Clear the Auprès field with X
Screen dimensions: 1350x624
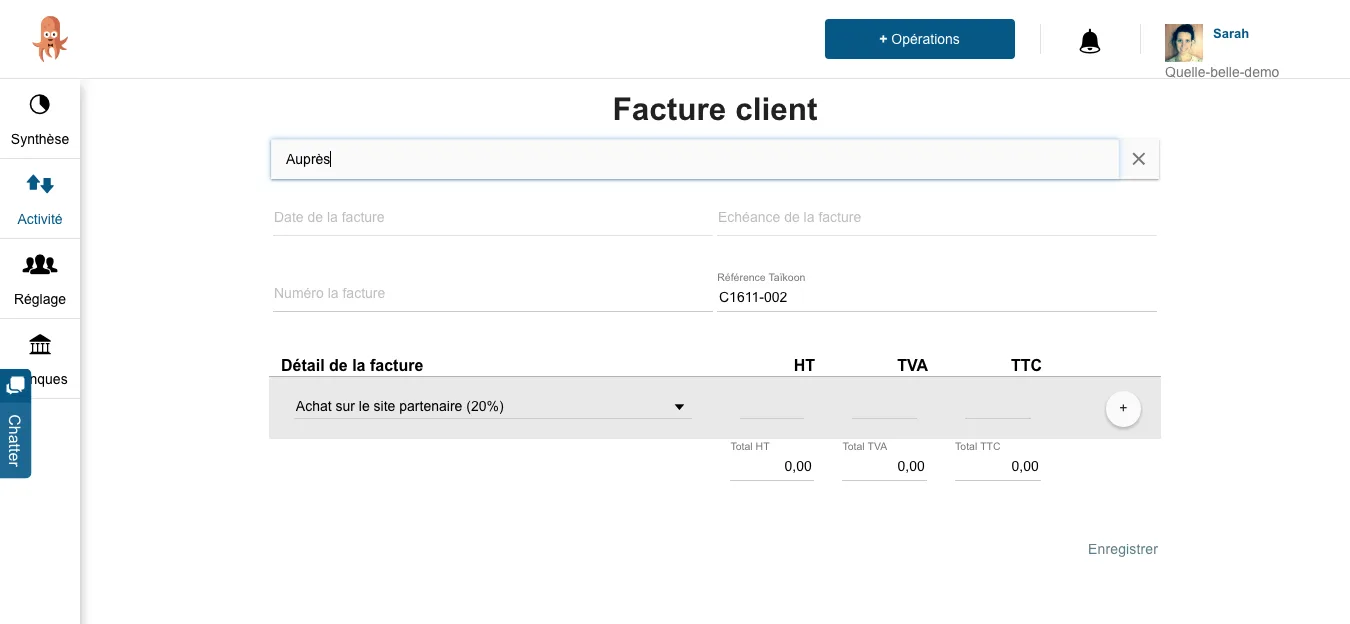pyautogui.click(x=1139, y=159)
